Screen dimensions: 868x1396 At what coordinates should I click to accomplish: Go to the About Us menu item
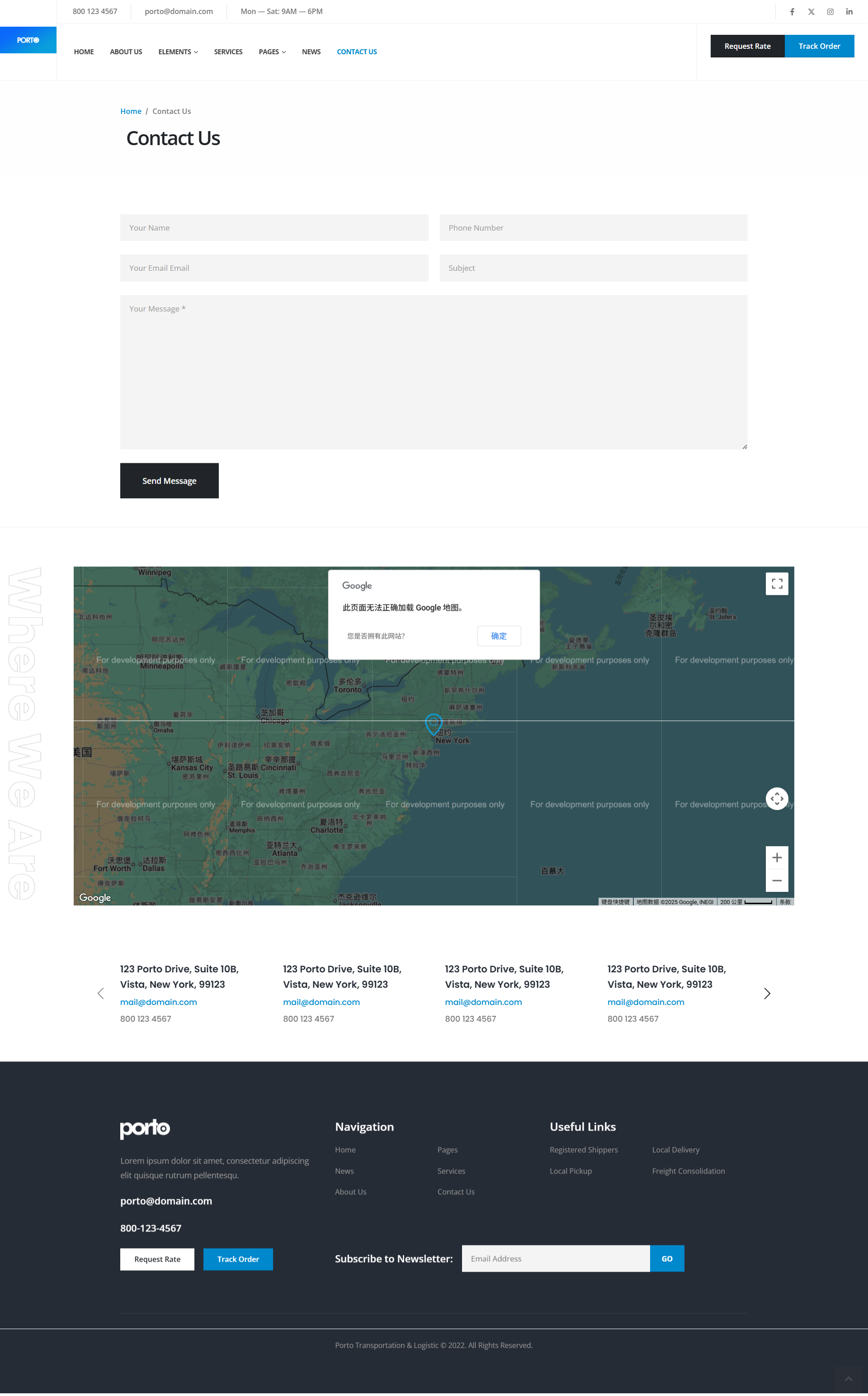(126, 52)
